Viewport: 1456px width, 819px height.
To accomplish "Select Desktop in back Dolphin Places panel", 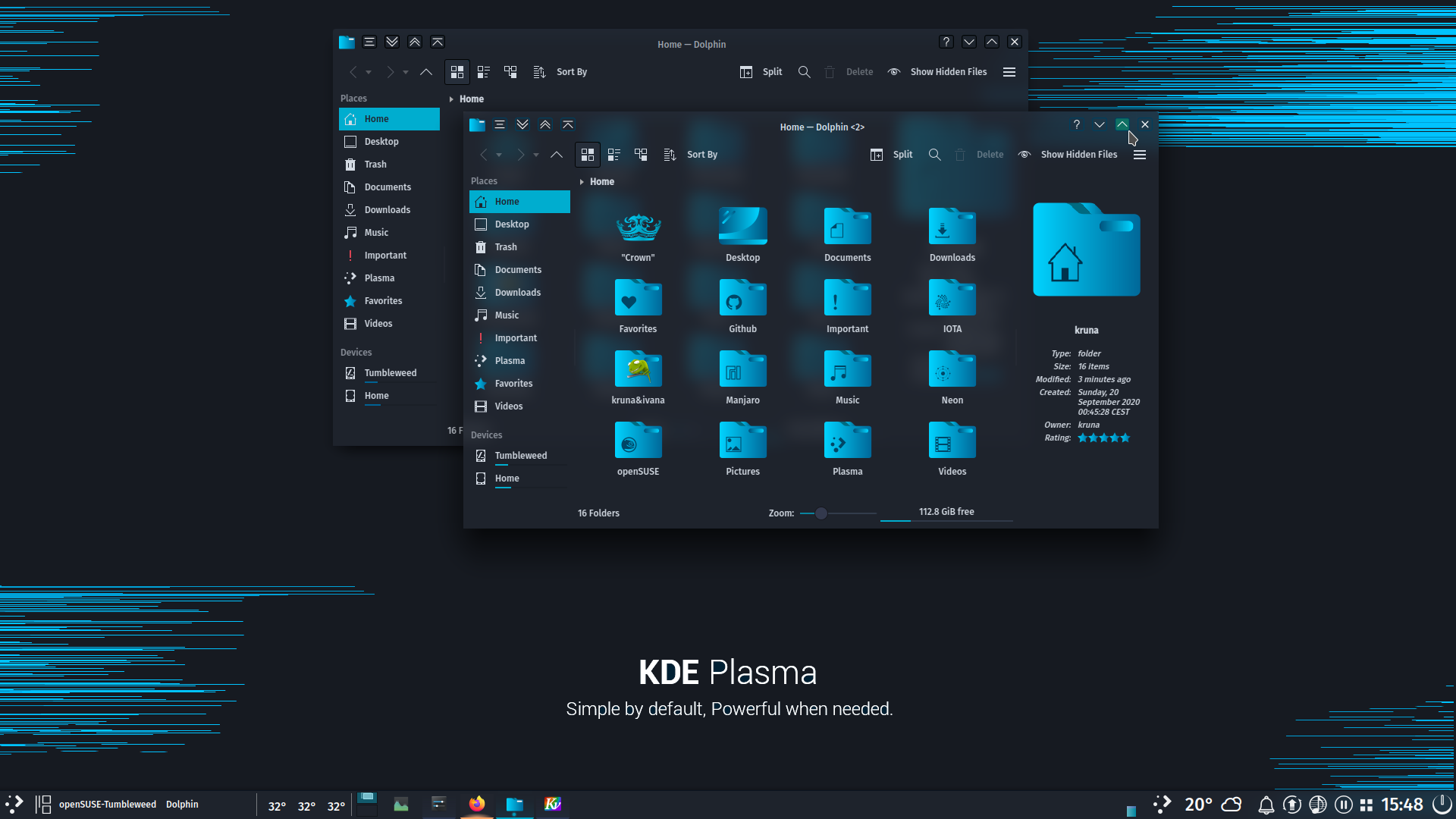I will [389, 142].
